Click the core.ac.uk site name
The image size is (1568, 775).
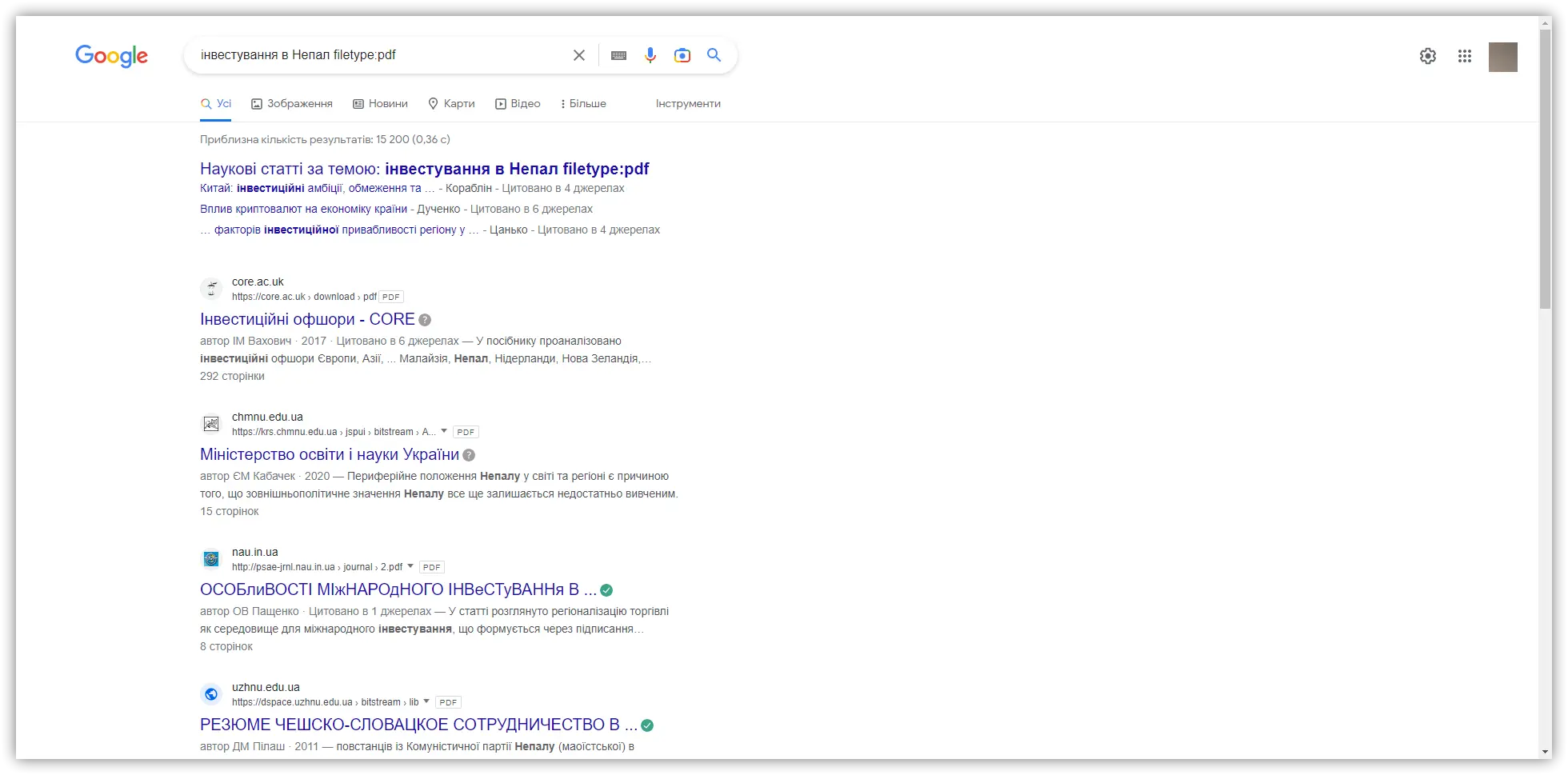point(258,282)
